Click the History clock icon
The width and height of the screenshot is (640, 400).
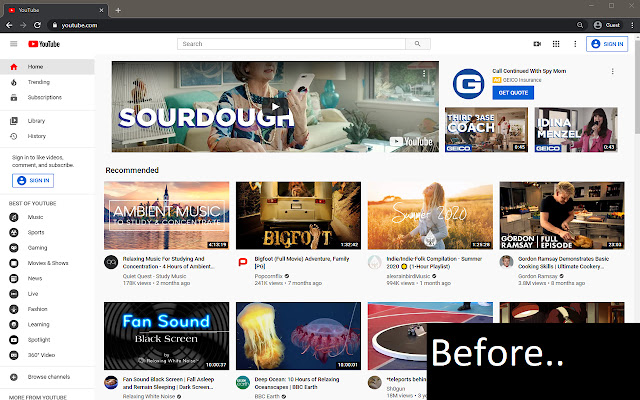(13, 136)
